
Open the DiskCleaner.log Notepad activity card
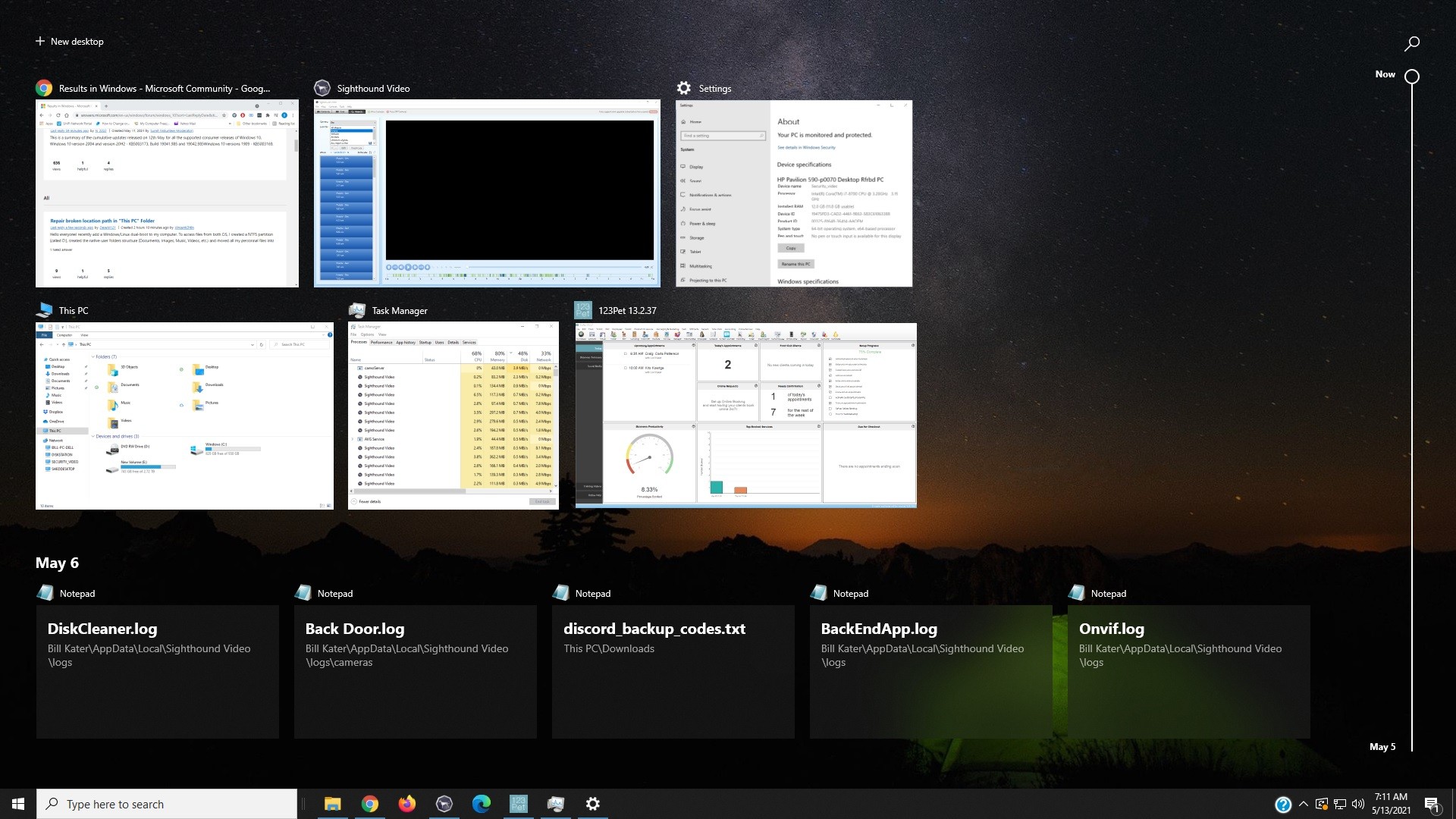coord(157,671)
